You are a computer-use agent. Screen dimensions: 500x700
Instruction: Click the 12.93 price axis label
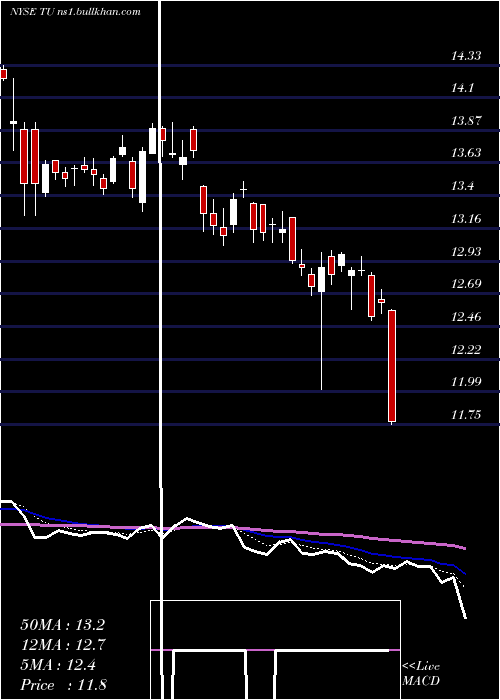(x=466, y=252)
